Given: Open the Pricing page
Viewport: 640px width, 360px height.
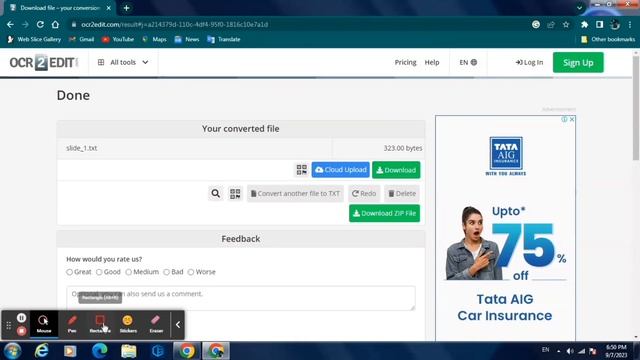Looking at the screenshot, I should [405, 62].
